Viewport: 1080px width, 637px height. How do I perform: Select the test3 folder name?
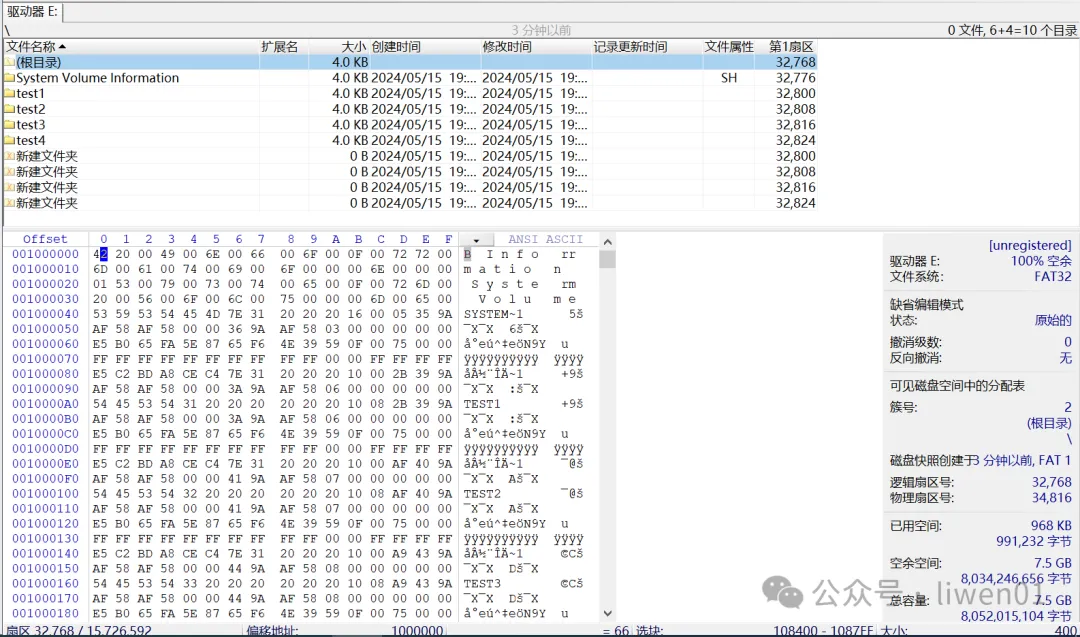point(30,125)
